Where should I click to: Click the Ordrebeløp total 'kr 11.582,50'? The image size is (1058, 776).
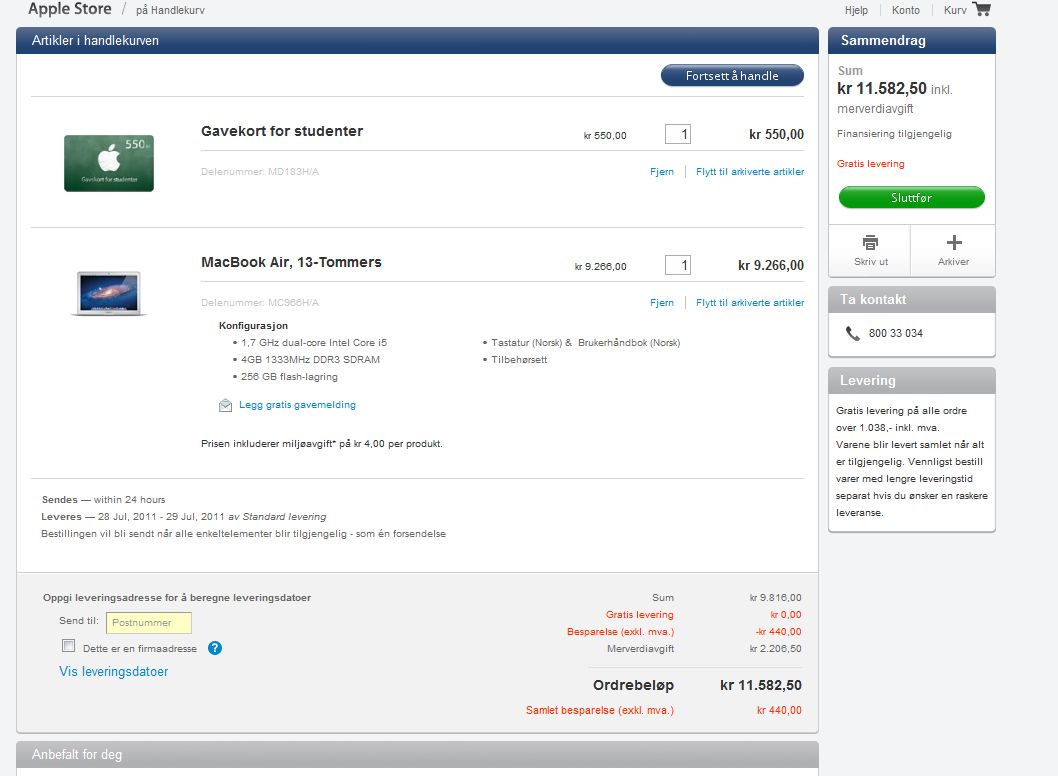pyautogui.click(x=760, y=685)
